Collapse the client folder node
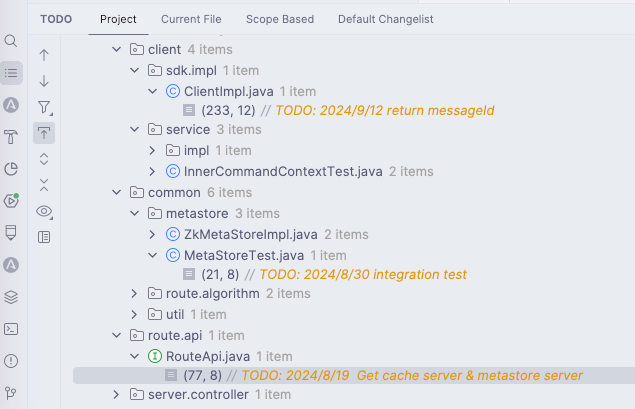The image size is (635, 409). point(118,49)
